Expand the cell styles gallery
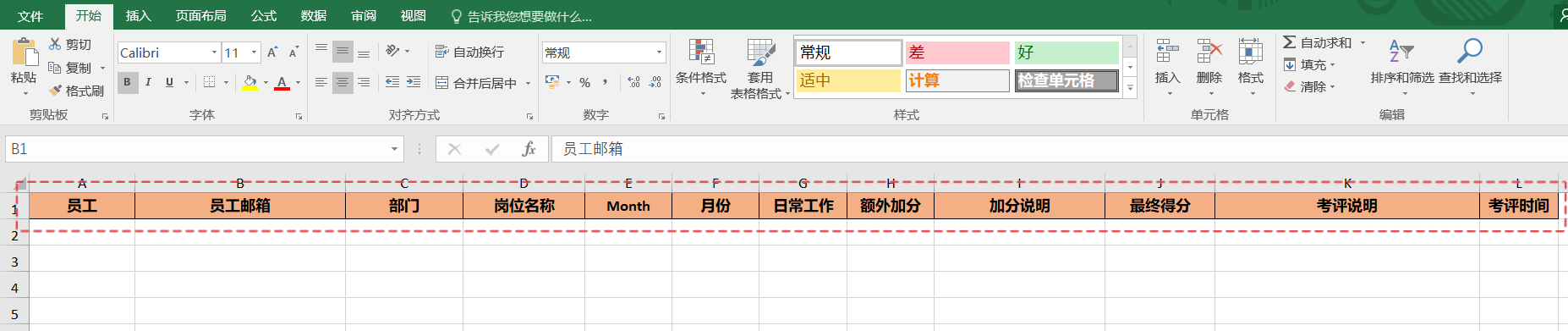Screen dimensions: 1568x331 pos(1130,88)
